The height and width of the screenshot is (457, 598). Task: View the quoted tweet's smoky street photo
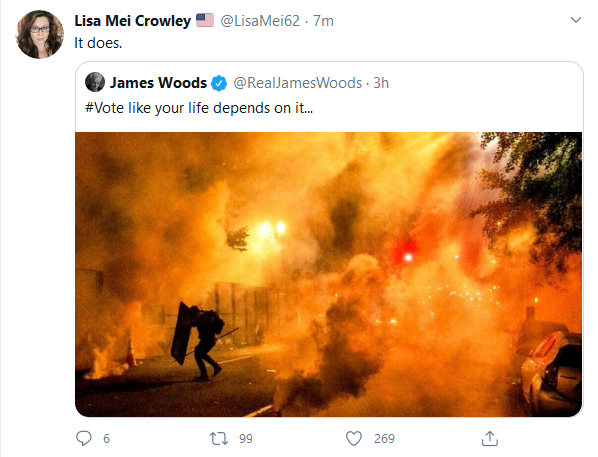point(329,274)
